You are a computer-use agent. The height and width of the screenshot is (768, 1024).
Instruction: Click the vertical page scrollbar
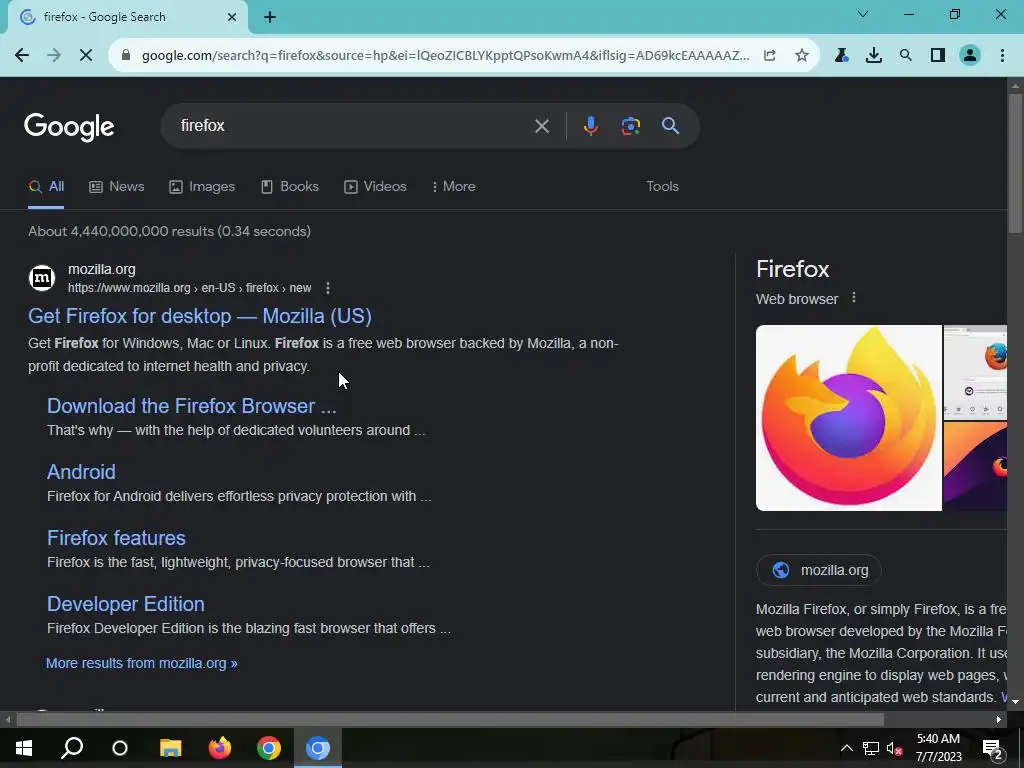point(1015,163)
